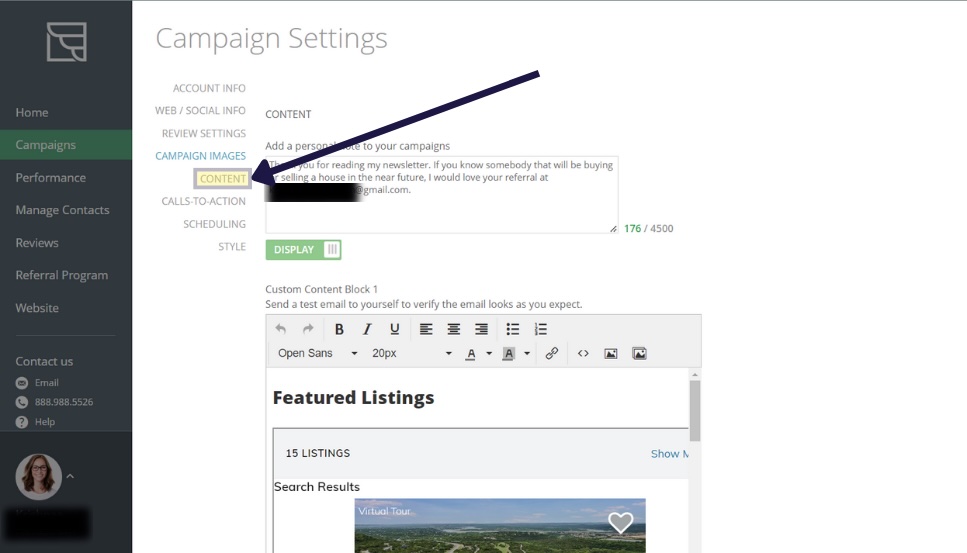Favorite the listing with heart icon
Viewport: 967px width, 553px height.
(620, 522)
